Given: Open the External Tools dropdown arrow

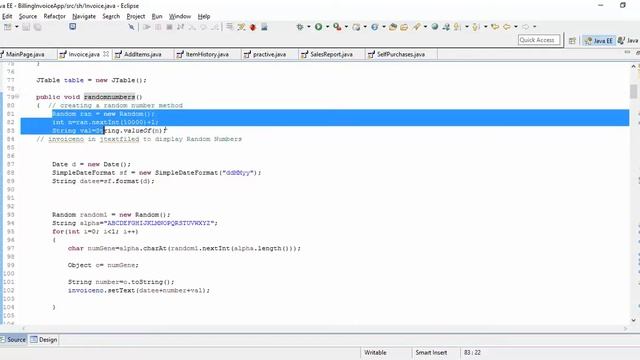Looking at the screenshot, I should [x=346, y=27].
